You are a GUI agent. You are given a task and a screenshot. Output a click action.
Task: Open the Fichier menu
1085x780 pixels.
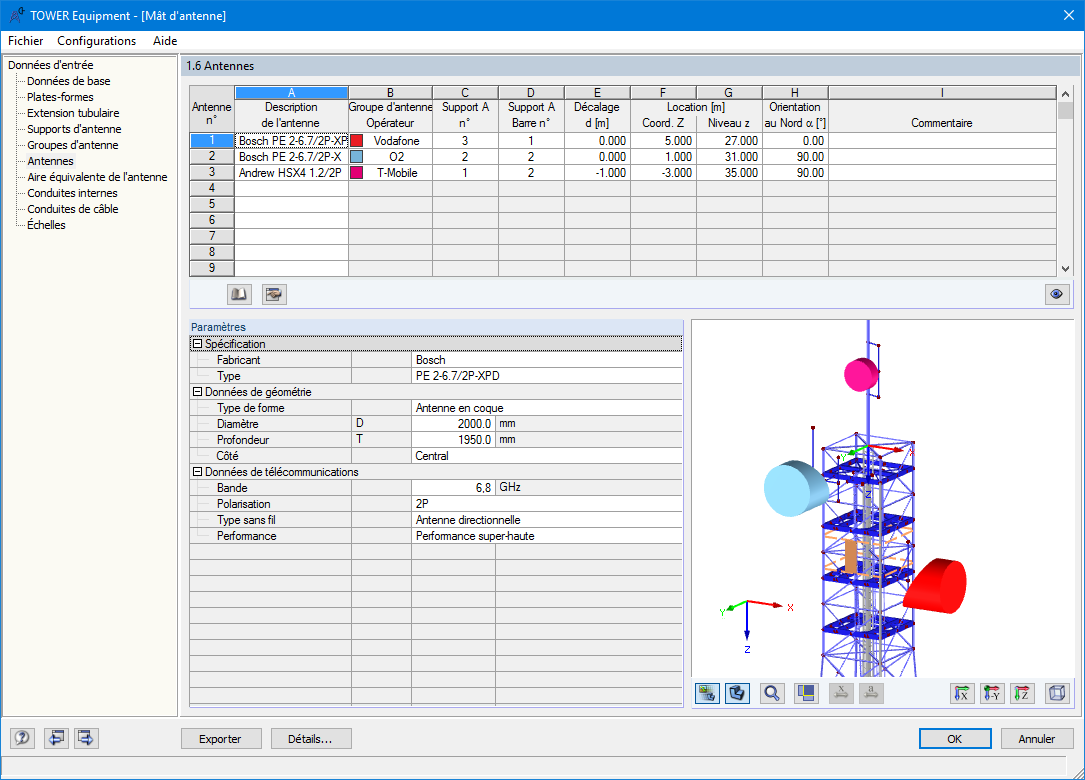(26, 41)
